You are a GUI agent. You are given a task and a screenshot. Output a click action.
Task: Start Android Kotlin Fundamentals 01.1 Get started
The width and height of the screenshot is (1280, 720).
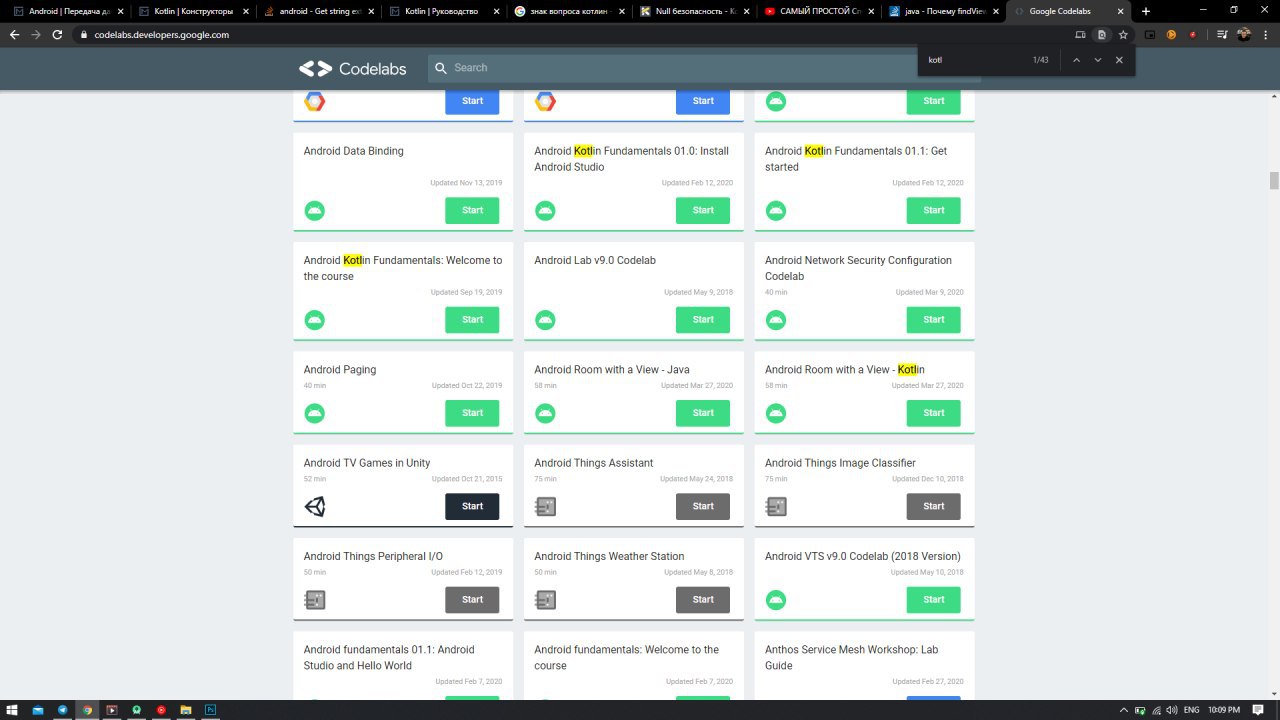pos(934,210)
